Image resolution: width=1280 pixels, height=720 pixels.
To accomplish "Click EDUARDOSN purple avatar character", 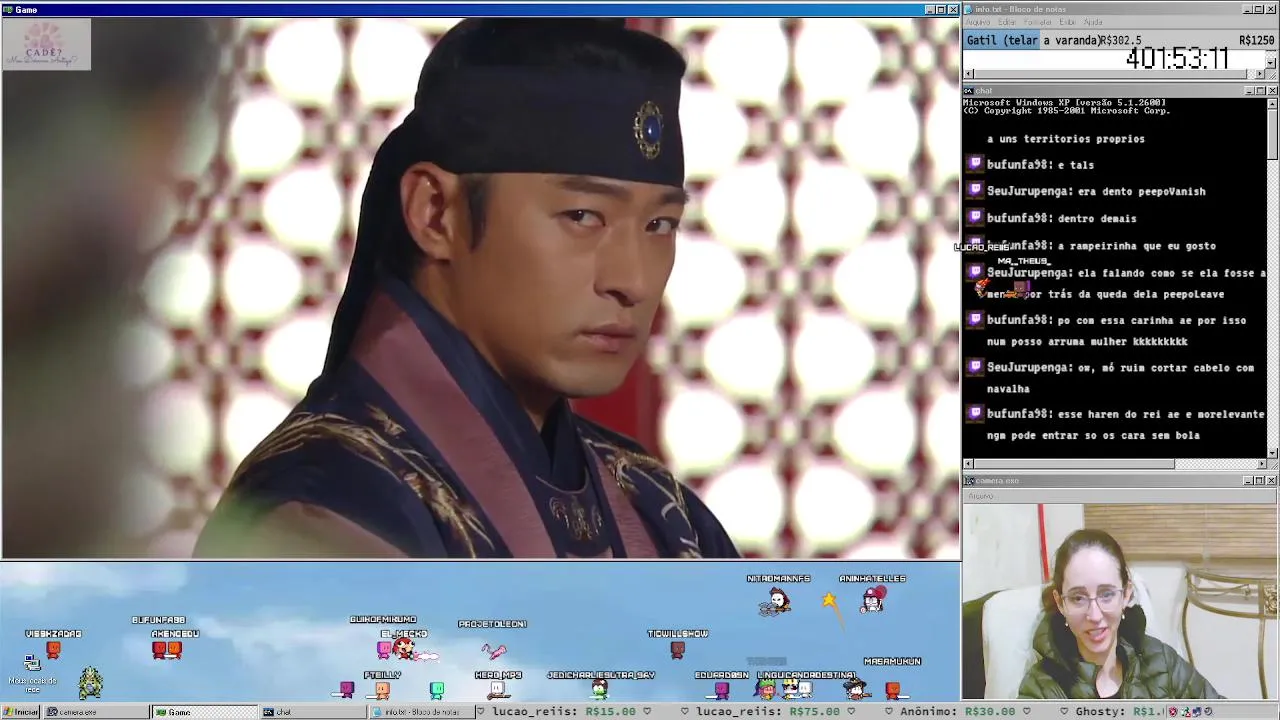I will pos(721,689).
